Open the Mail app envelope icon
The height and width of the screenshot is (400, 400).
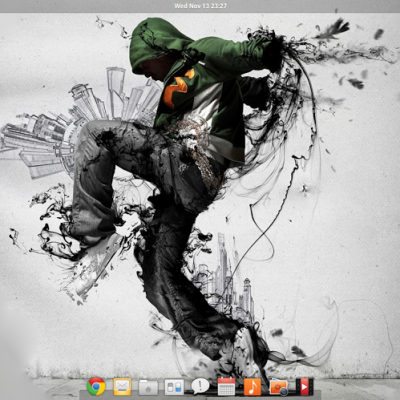[x=122, y=386]
